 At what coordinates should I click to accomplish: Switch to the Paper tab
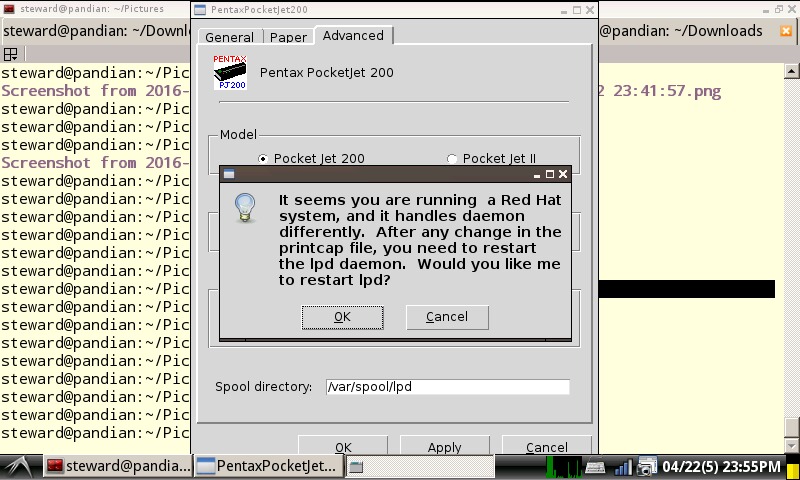(288, 37)
